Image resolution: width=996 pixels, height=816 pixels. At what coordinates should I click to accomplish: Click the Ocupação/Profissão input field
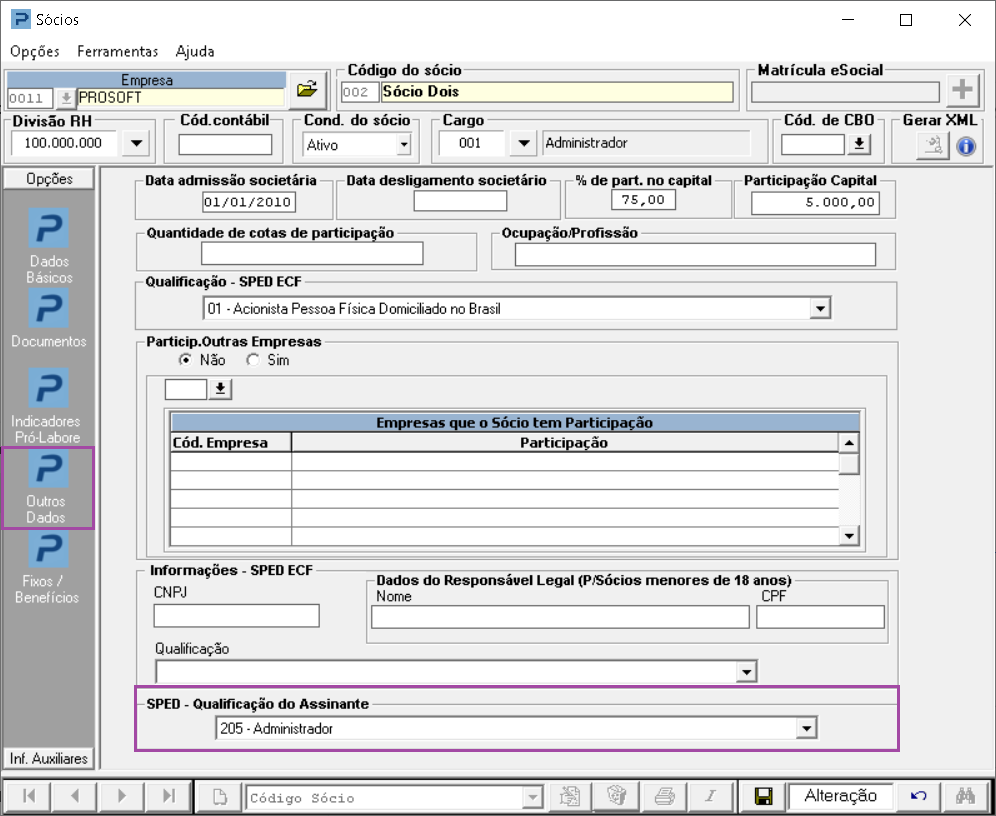pos(695,255)
